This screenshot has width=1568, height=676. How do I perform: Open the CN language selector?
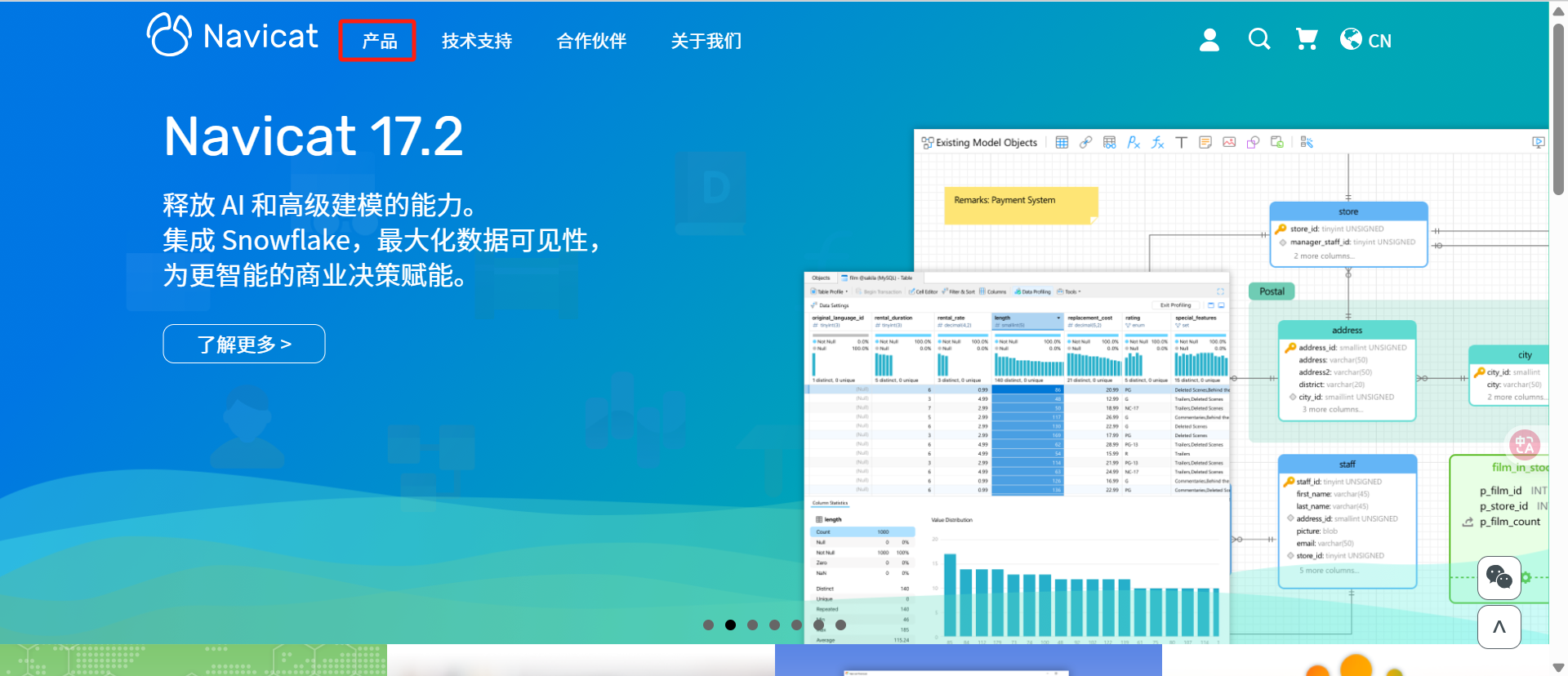click(1366, 40)
